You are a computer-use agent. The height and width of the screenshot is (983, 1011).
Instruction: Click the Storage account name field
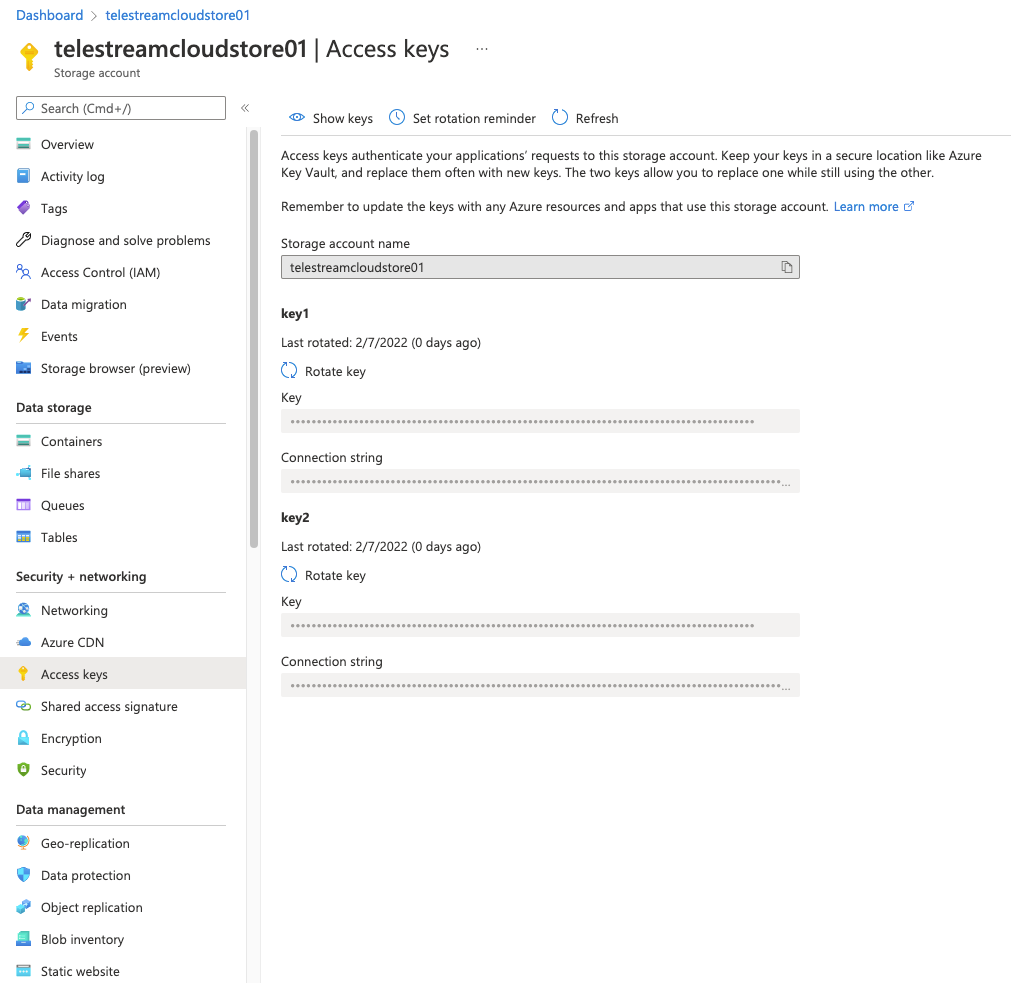(540, 267)
